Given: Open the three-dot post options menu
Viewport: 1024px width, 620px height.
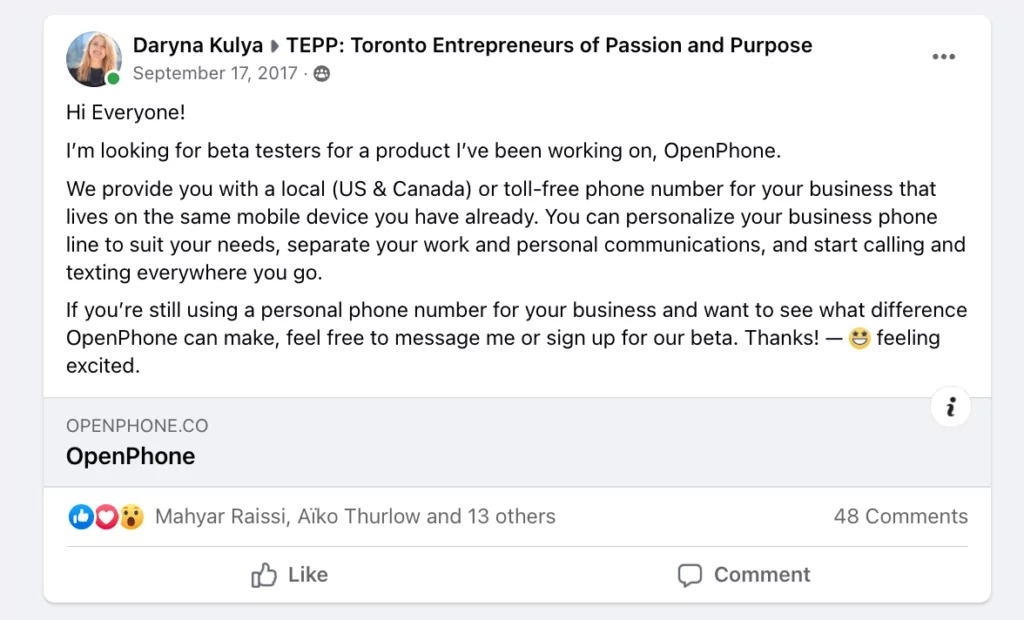Looking at the screenshot, I should [x=943, y=57].
